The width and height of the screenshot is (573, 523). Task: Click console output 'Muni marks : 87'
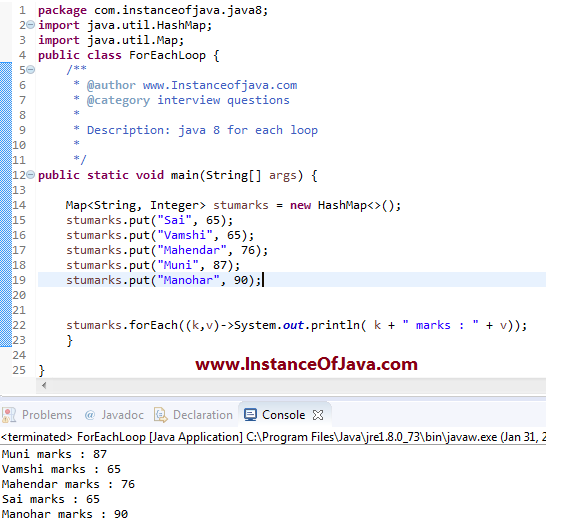click(54, 454)
